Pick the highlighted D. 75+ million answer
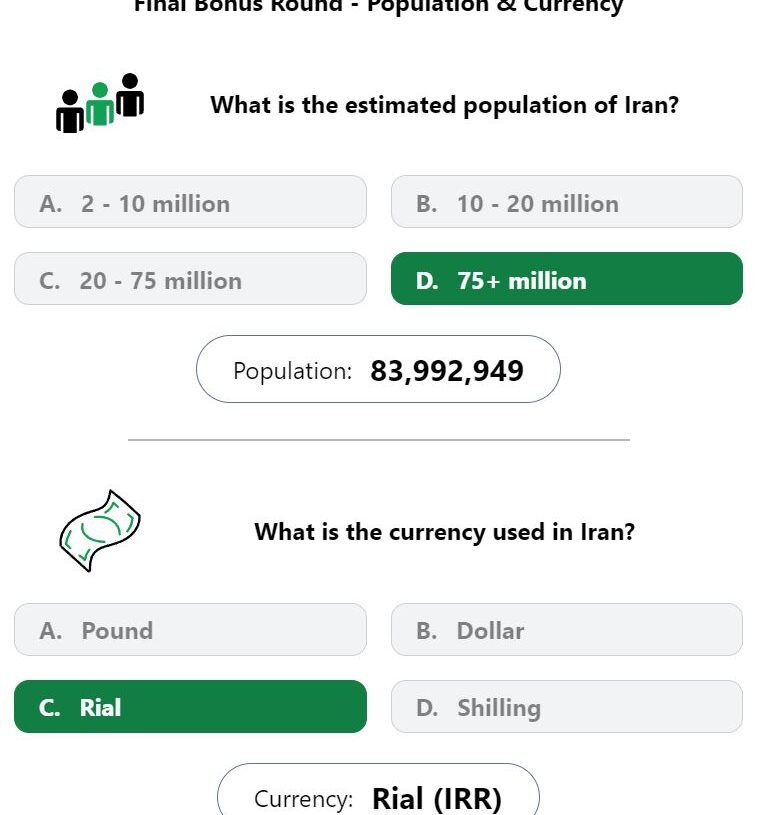 click(x=567, y=279)
